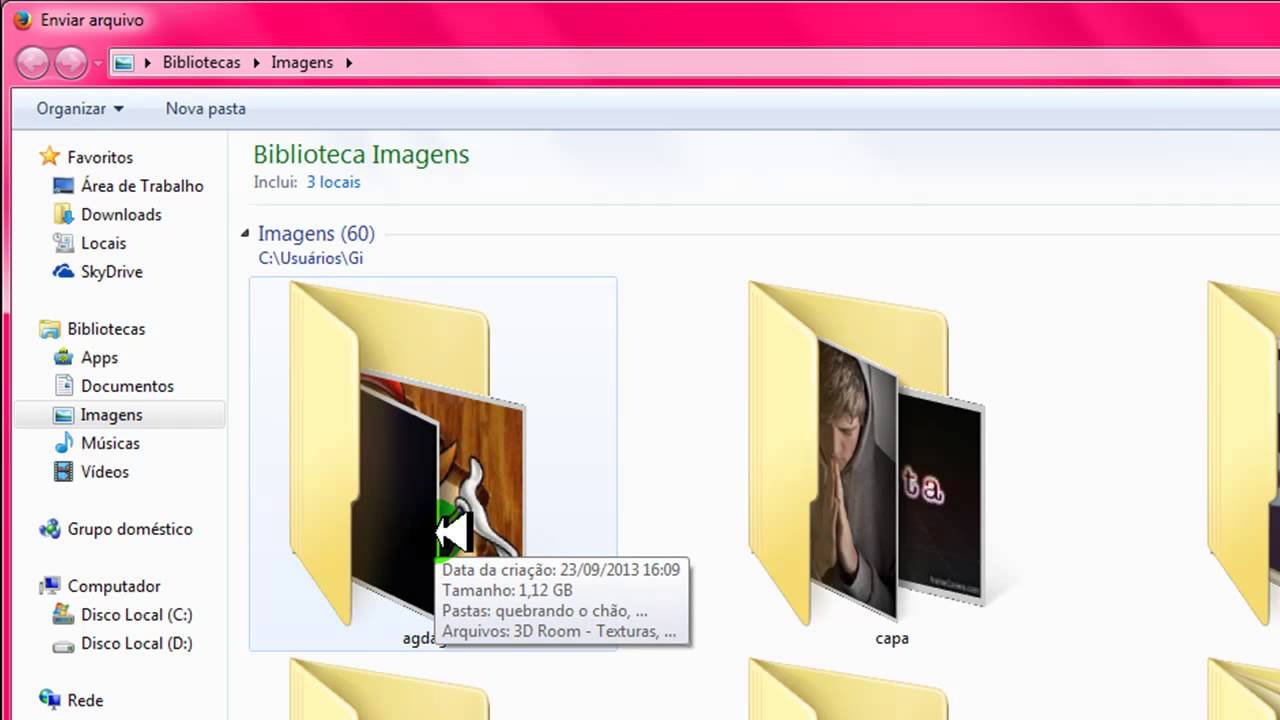This screenshot has width=1280, height=720.
Task: Click the Imagens (60) group header text
Action: (316, 234)
